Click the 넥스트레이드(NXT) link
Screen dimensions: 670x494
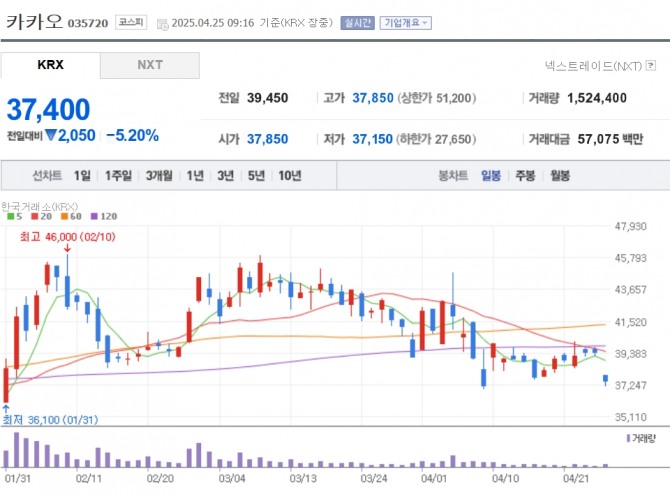(x=593, y=66)
